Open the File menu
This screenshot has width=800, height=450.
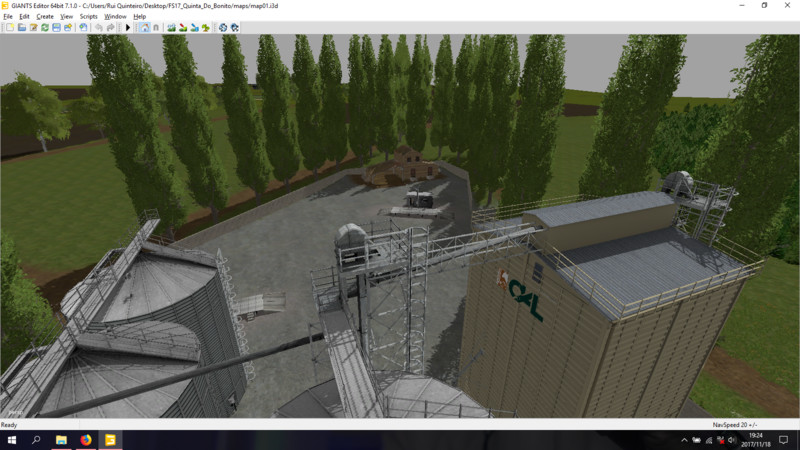[8, 17]
